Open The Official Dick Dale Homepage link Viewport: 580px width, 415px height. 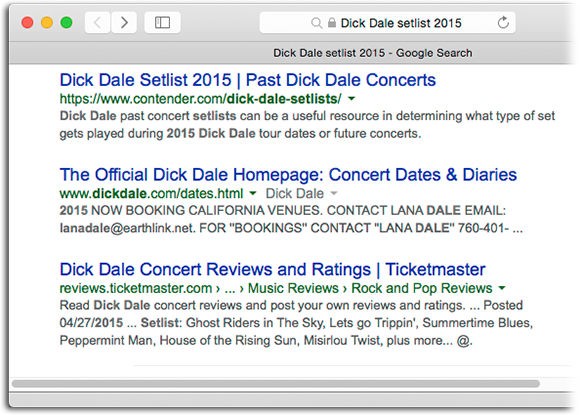click(x=288, y=175)
